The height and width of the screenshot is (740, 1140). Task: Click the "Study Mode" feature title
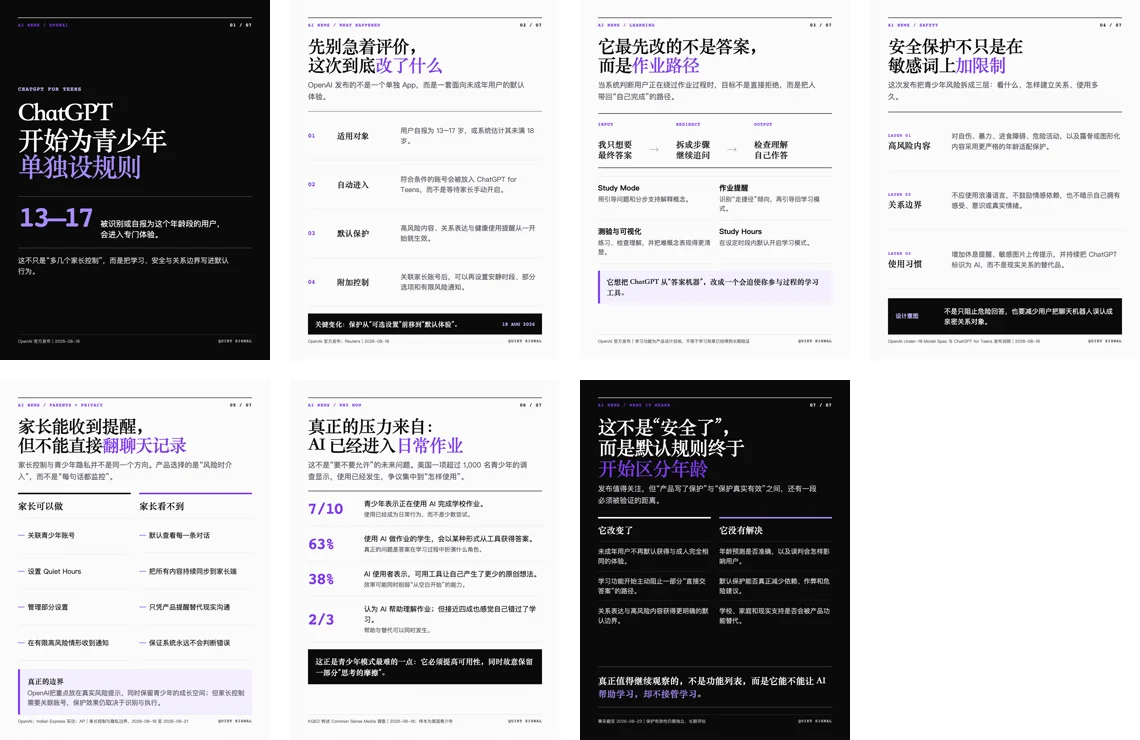(x=619, y=188)
